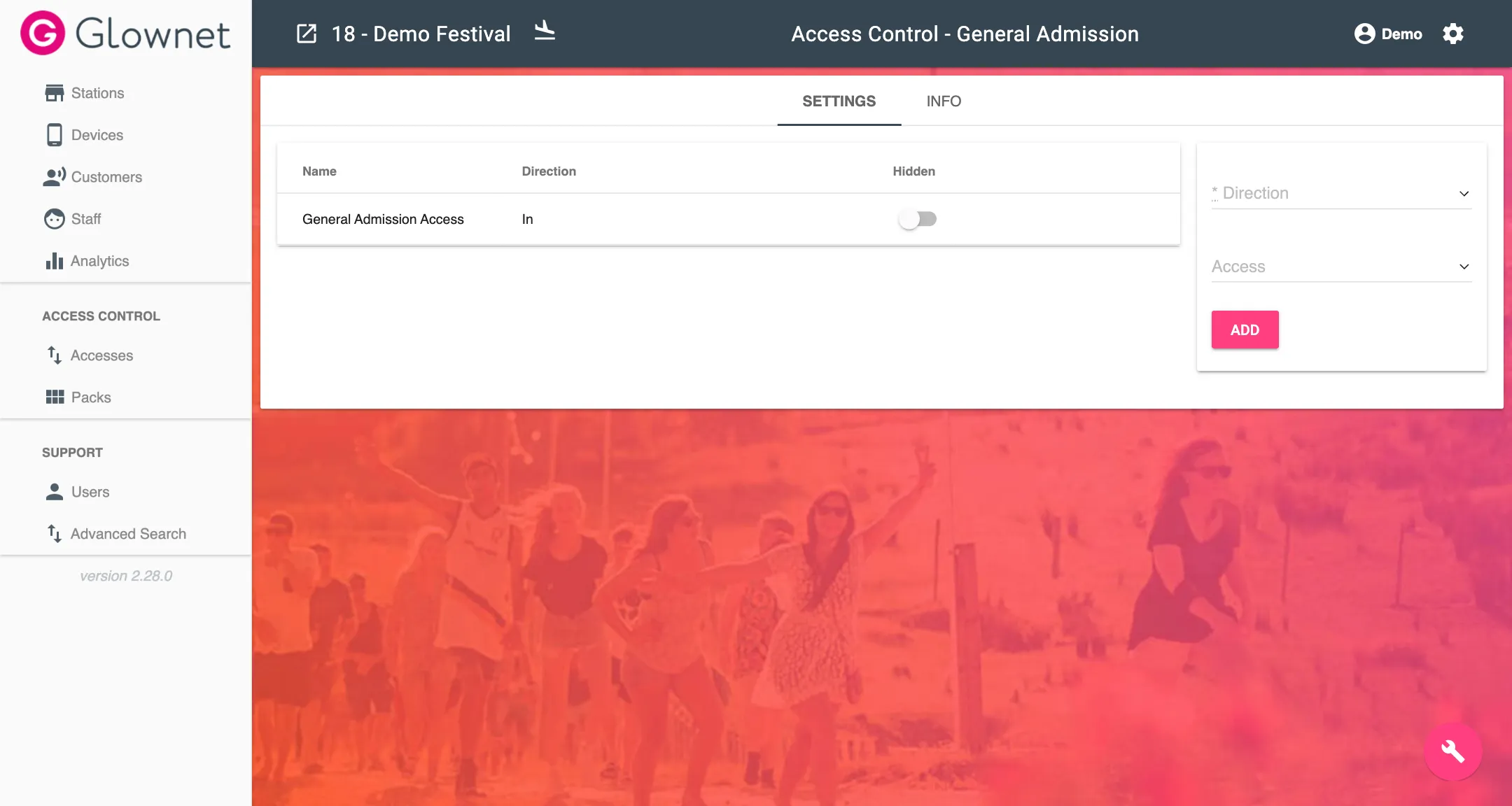This screenshot has height=806, width=1512.
Task: Go to Packs in Access Control
Action: pyautogui.click(x=91, y=397)
